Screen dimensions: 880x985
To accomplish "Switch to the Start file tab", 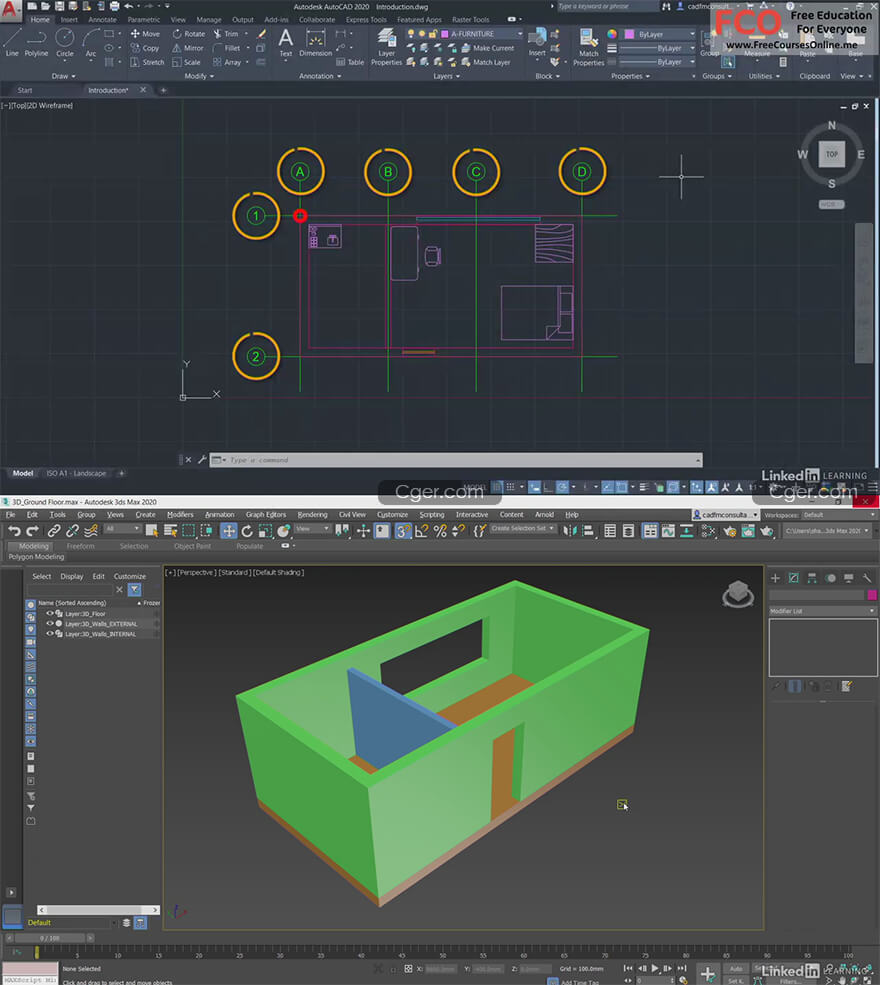I will pyautogui.click(x=25, y=90).
